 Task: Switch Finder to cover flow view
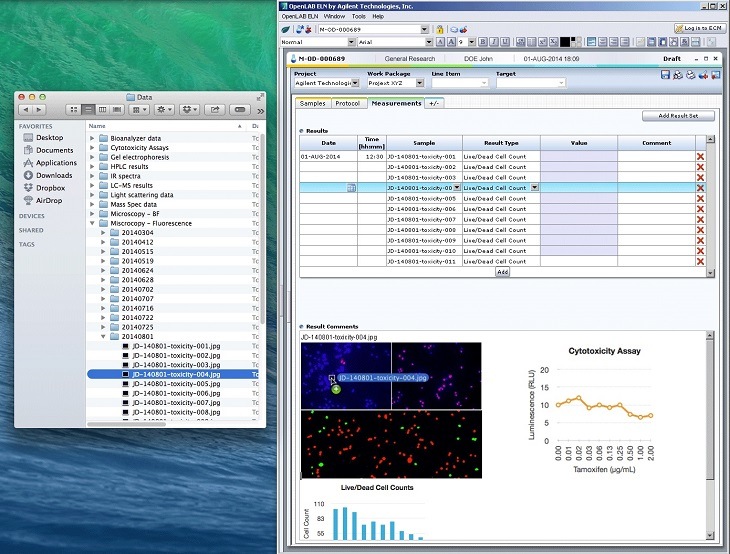tap(117, 110)
